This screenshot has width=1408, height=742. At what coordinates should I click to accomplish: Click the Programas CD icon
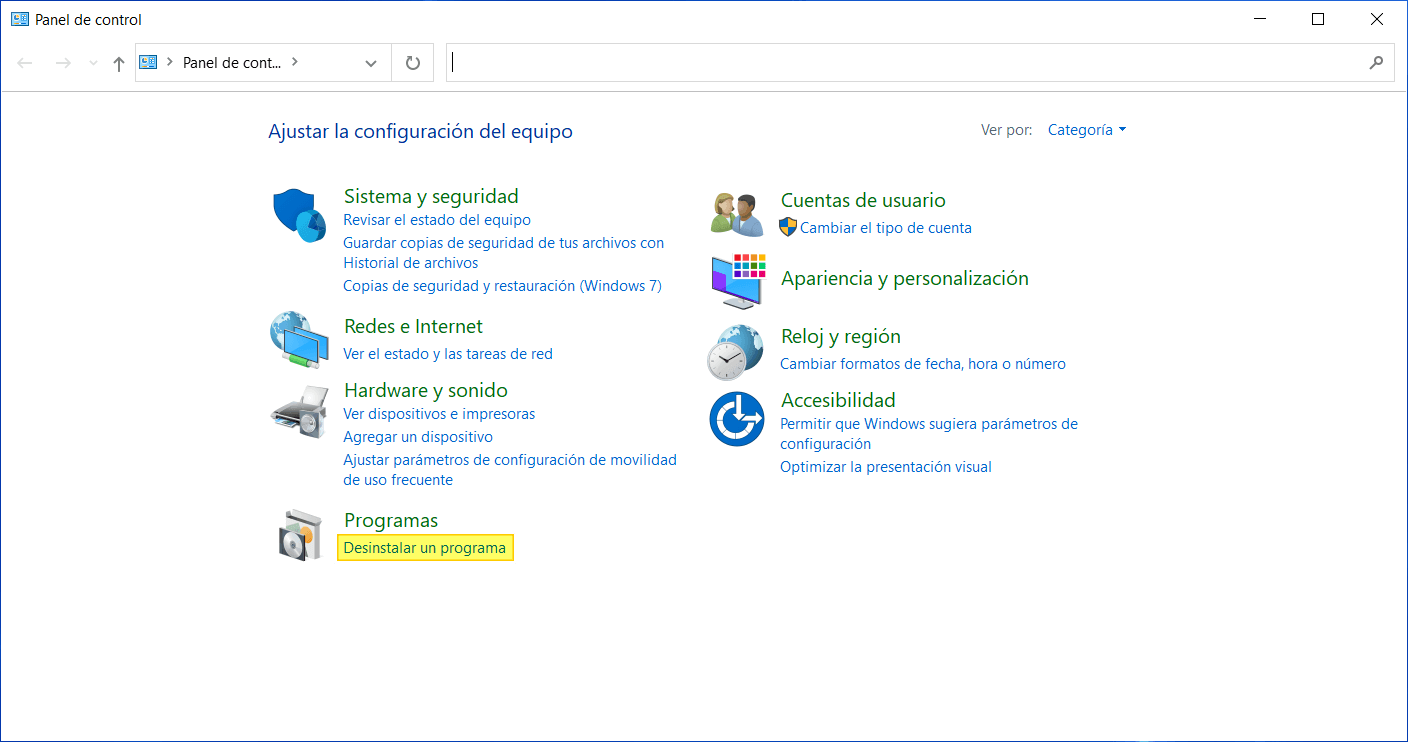click(x=299, y=533)
